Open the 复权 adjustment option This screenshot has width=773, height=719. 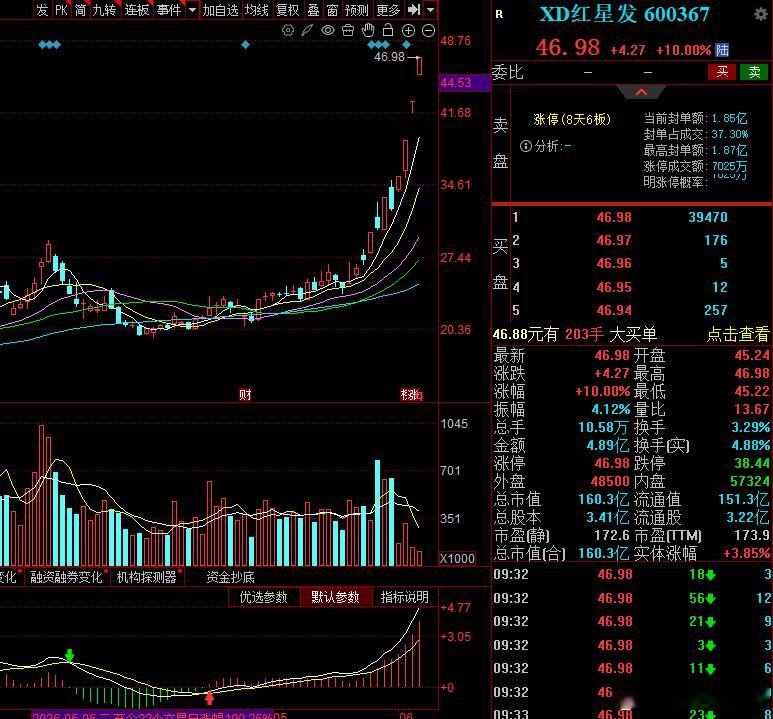[287, 10]
